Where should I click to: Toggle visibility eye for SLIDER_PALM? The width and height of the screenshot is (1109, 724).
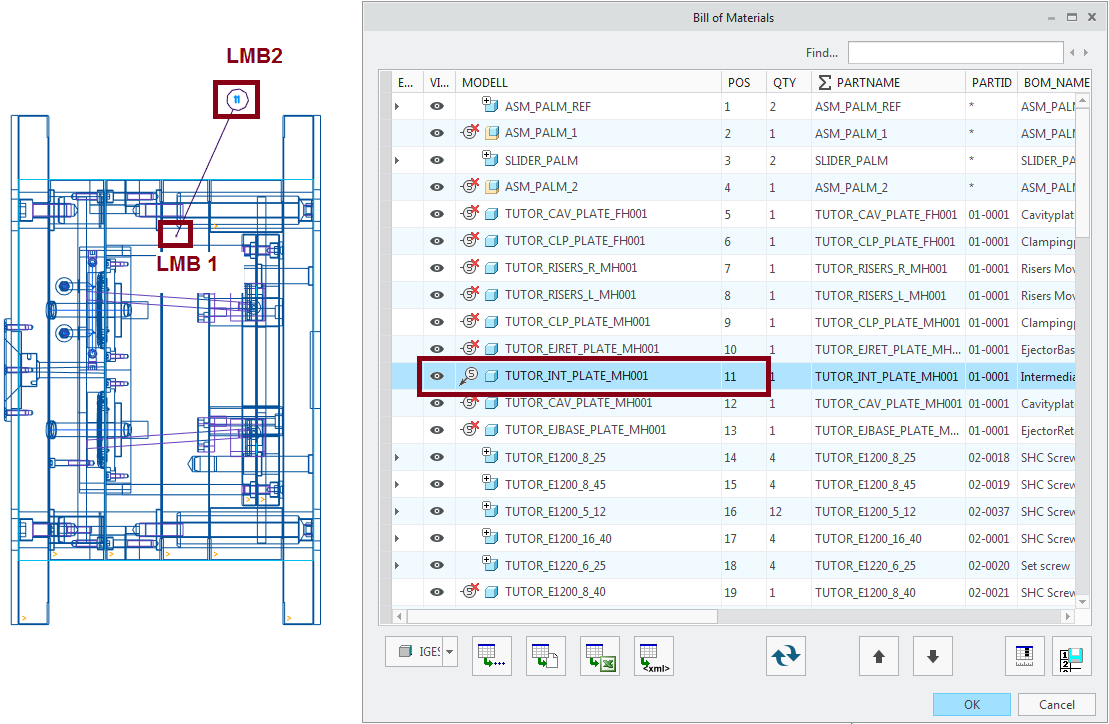pos(437,160)
